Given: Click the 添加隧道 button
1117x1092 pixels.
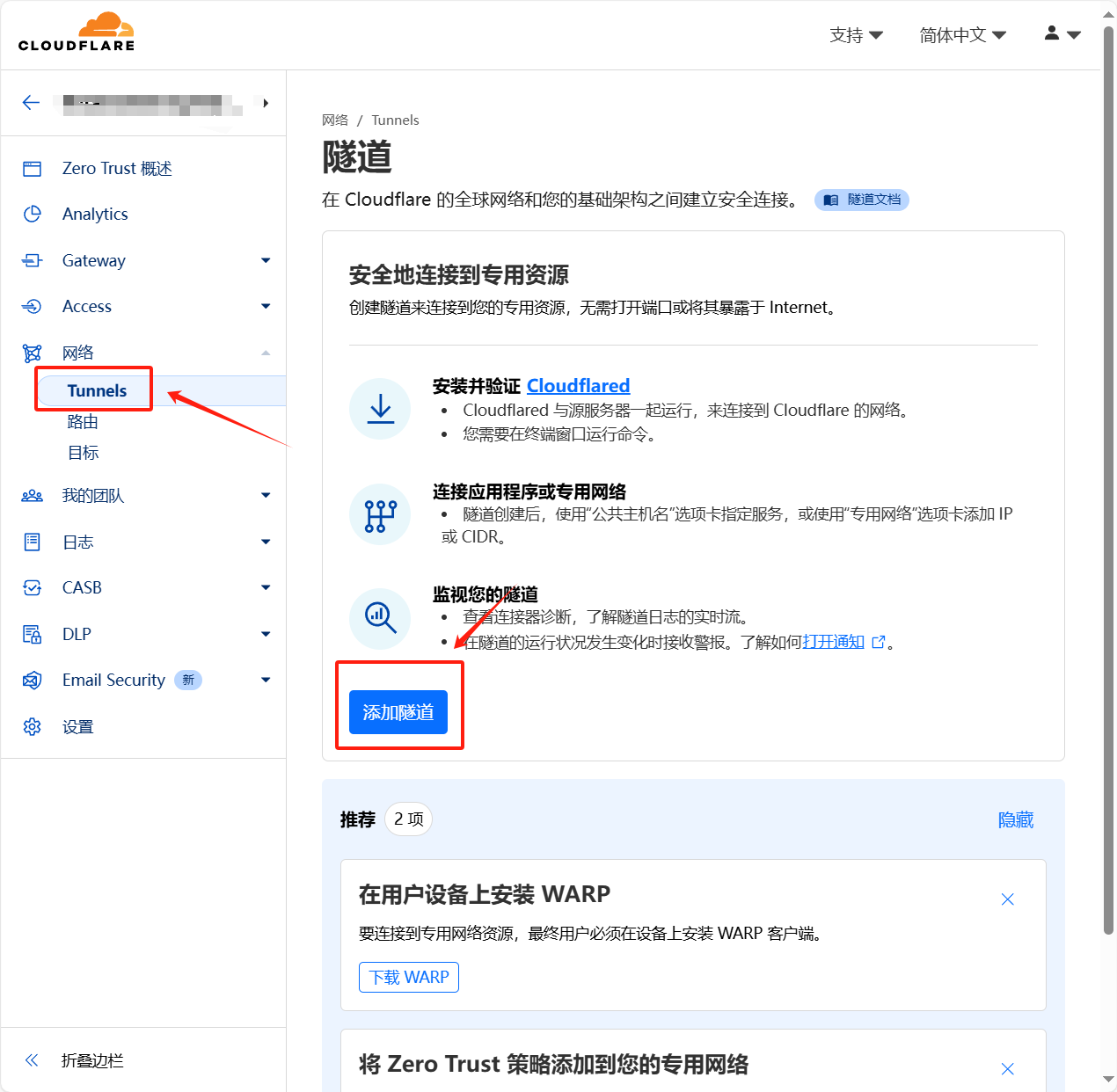Looking at the screenshot, I should click(x=398, y=712).
